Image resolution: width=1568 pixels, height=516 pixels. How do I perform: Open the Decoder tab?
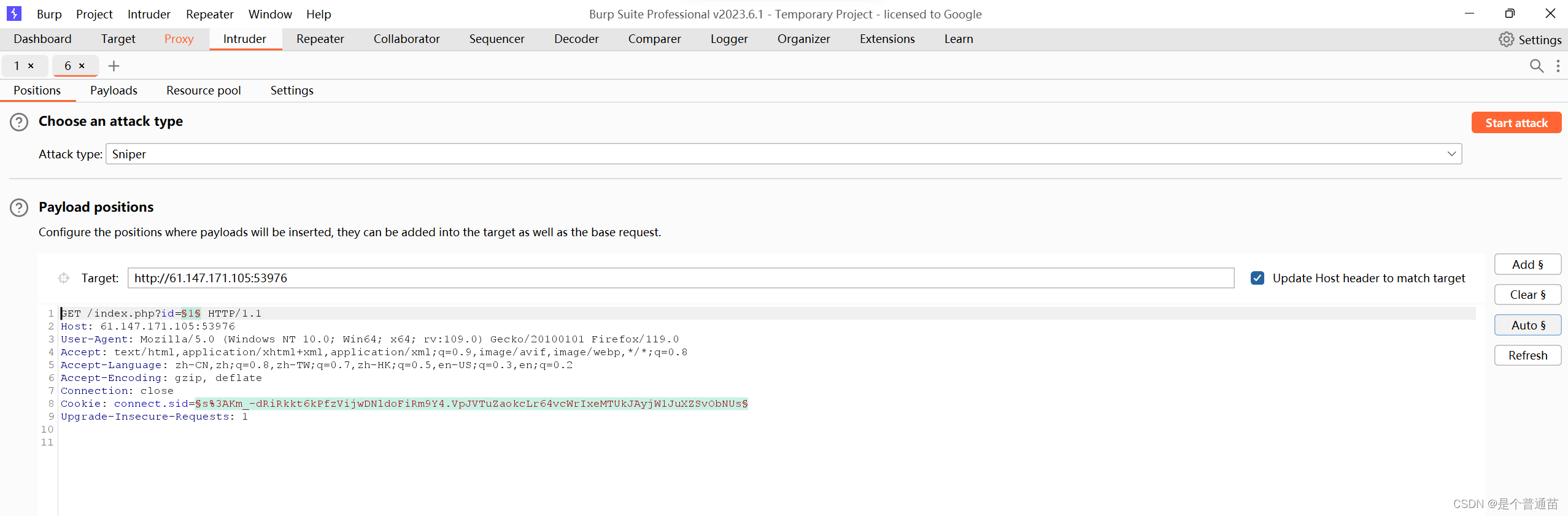576,39
